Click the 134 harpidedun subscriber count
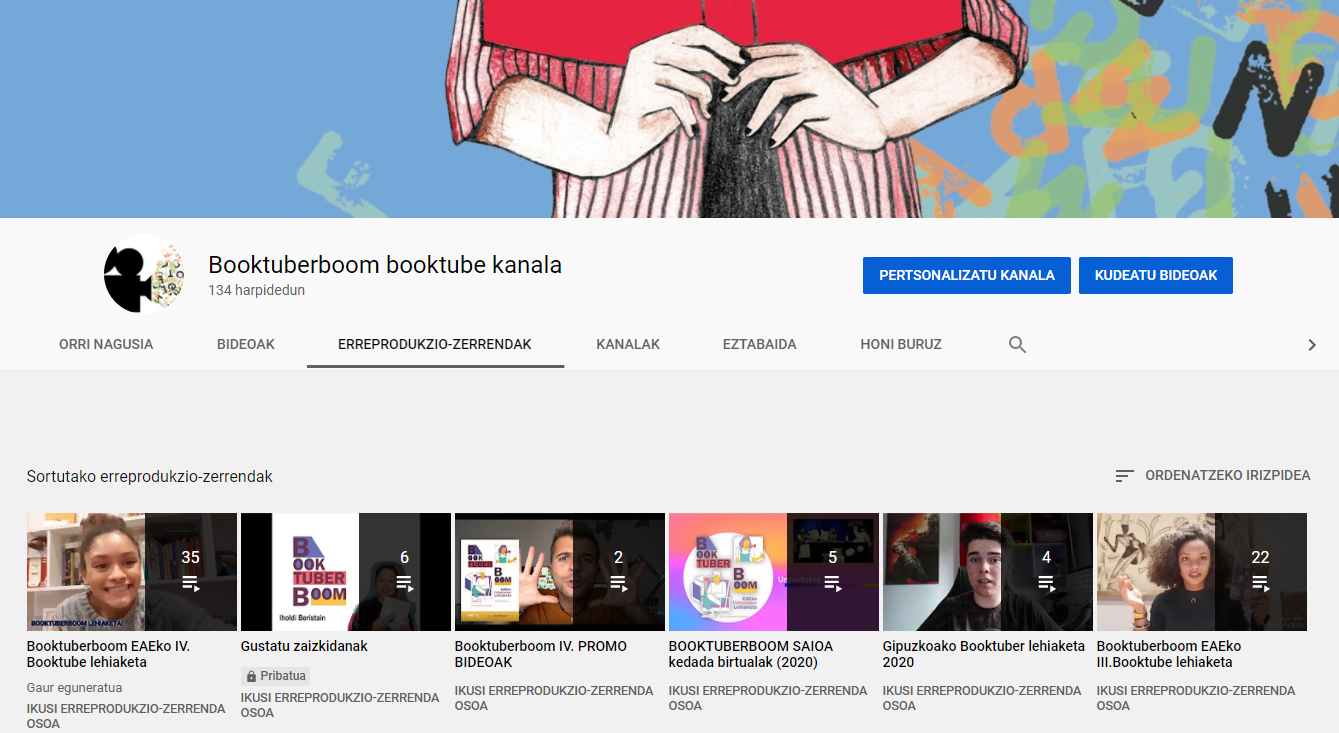 point(256,291)
